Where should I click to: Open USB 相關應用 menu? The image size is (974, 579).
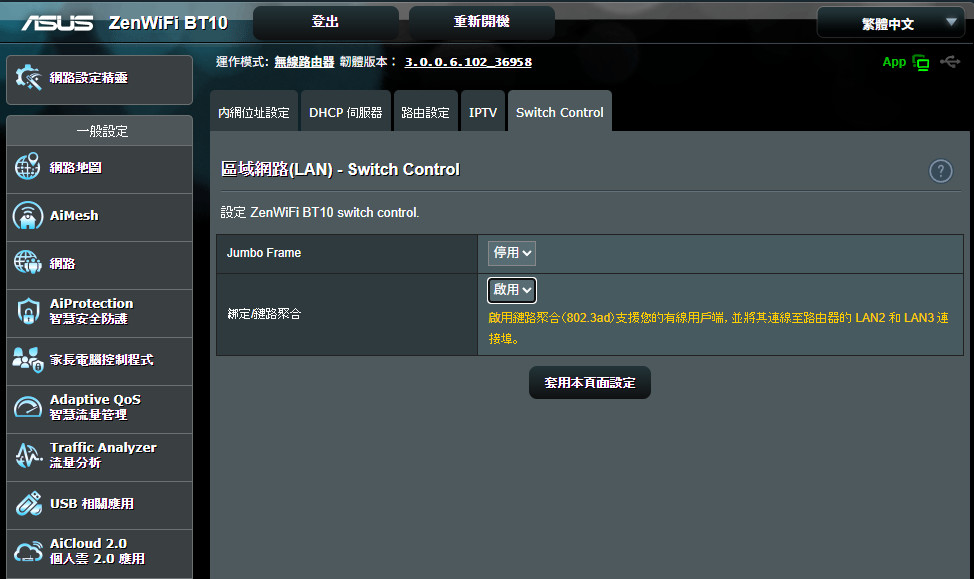click(x=99, y=505)
